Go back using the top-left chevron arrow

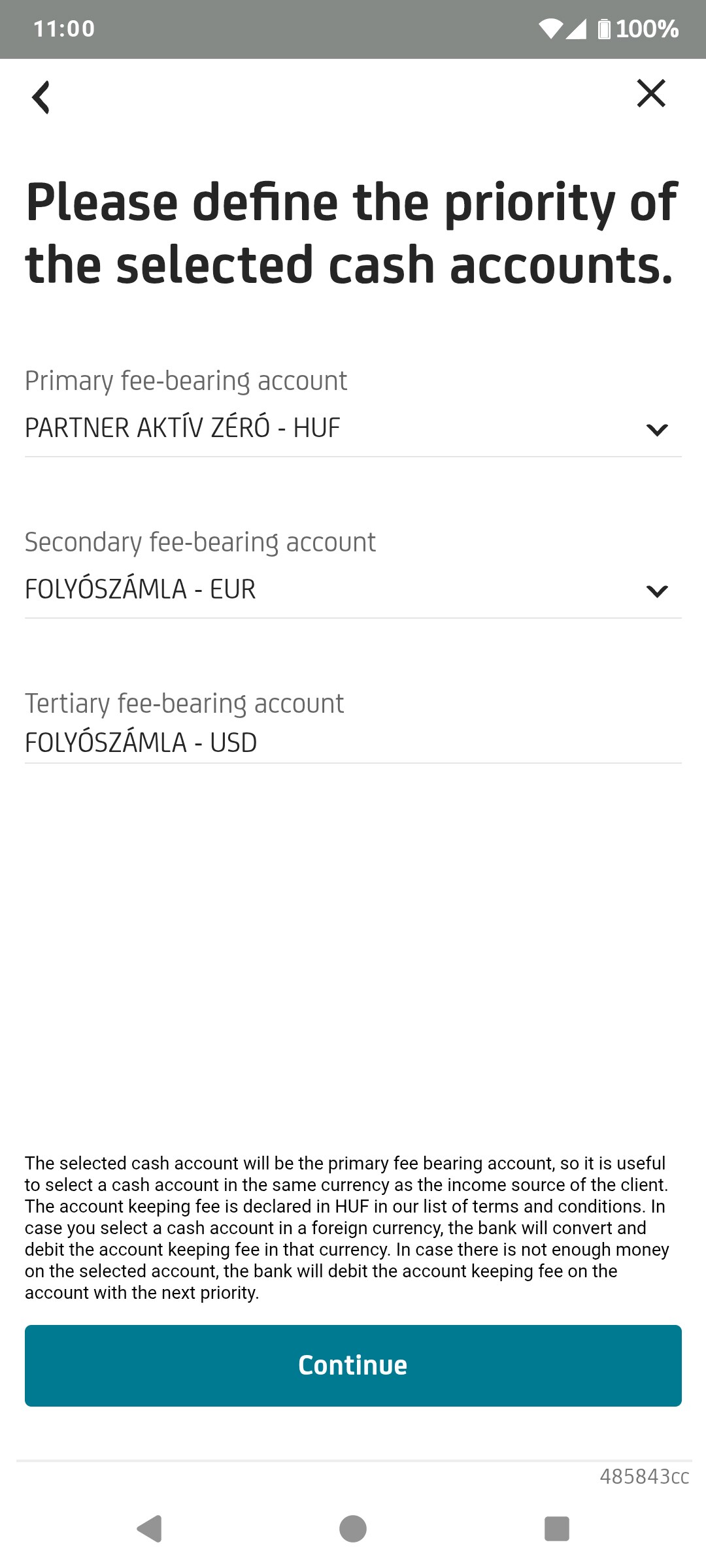(41, 97)
